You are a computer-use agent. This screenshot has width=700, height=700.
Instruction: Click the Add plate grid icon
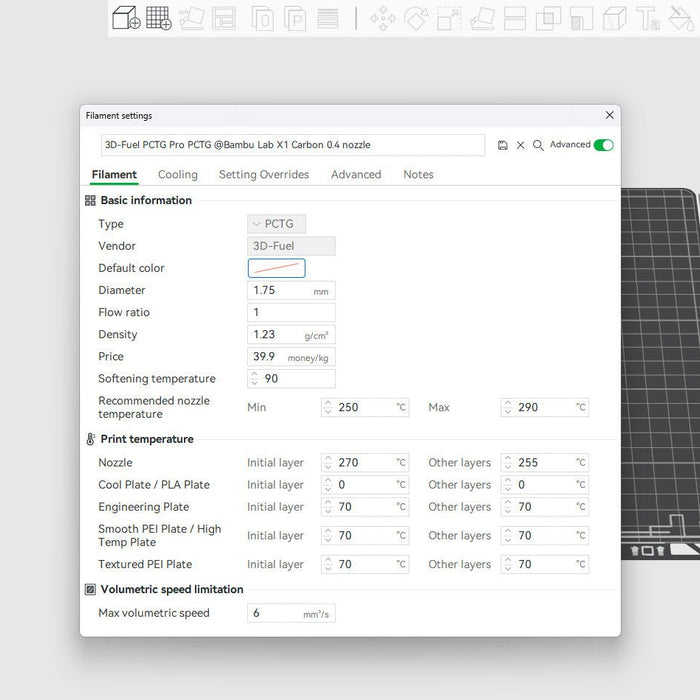click(x=159, y=18)
